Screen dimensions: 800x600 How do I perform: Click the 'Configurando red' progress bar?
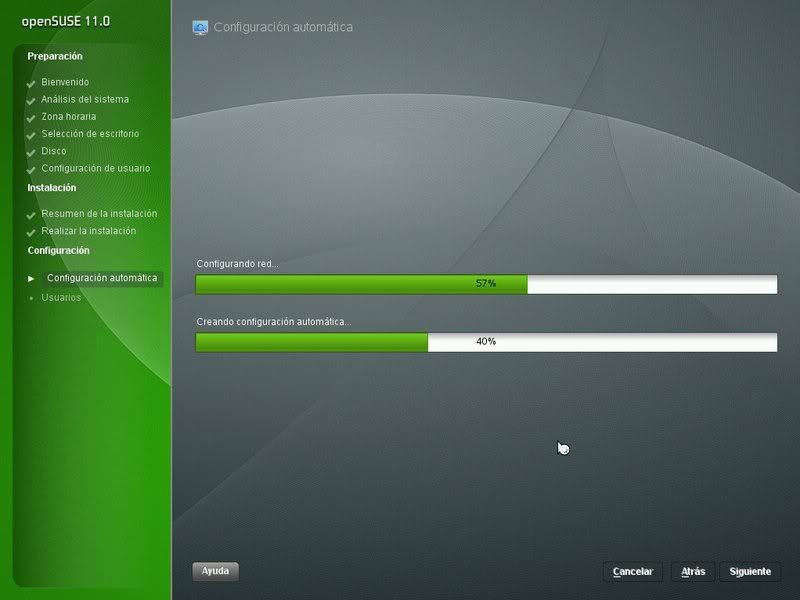tap(486, 284)
